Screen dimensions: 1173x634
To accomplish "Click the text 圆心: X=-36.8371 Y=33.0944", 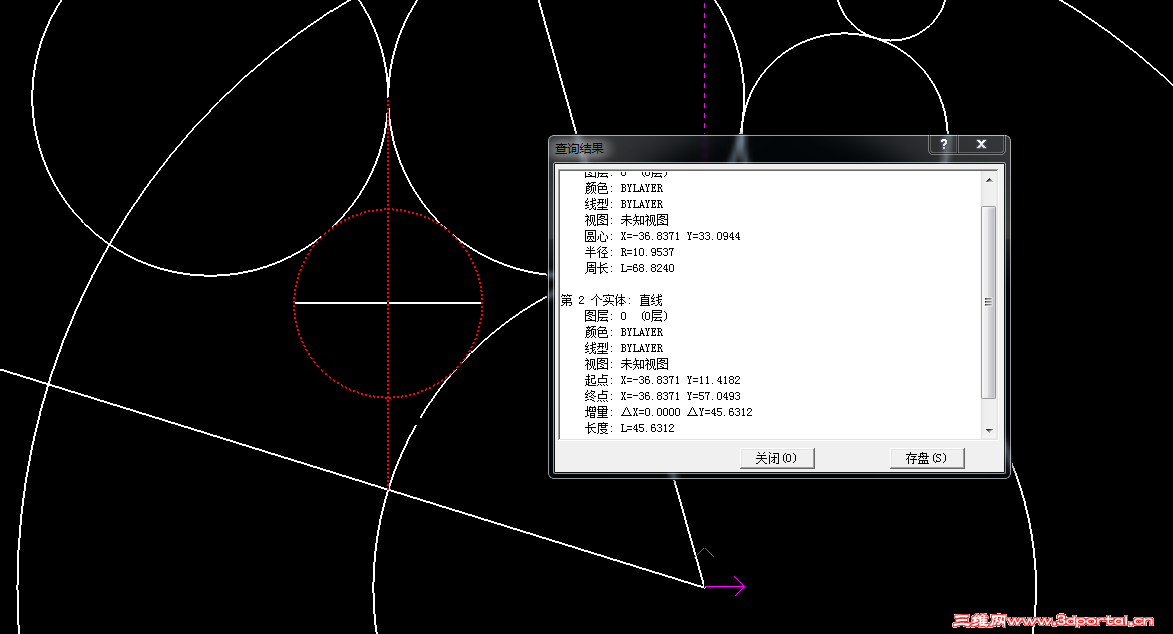I will [662, 237].
